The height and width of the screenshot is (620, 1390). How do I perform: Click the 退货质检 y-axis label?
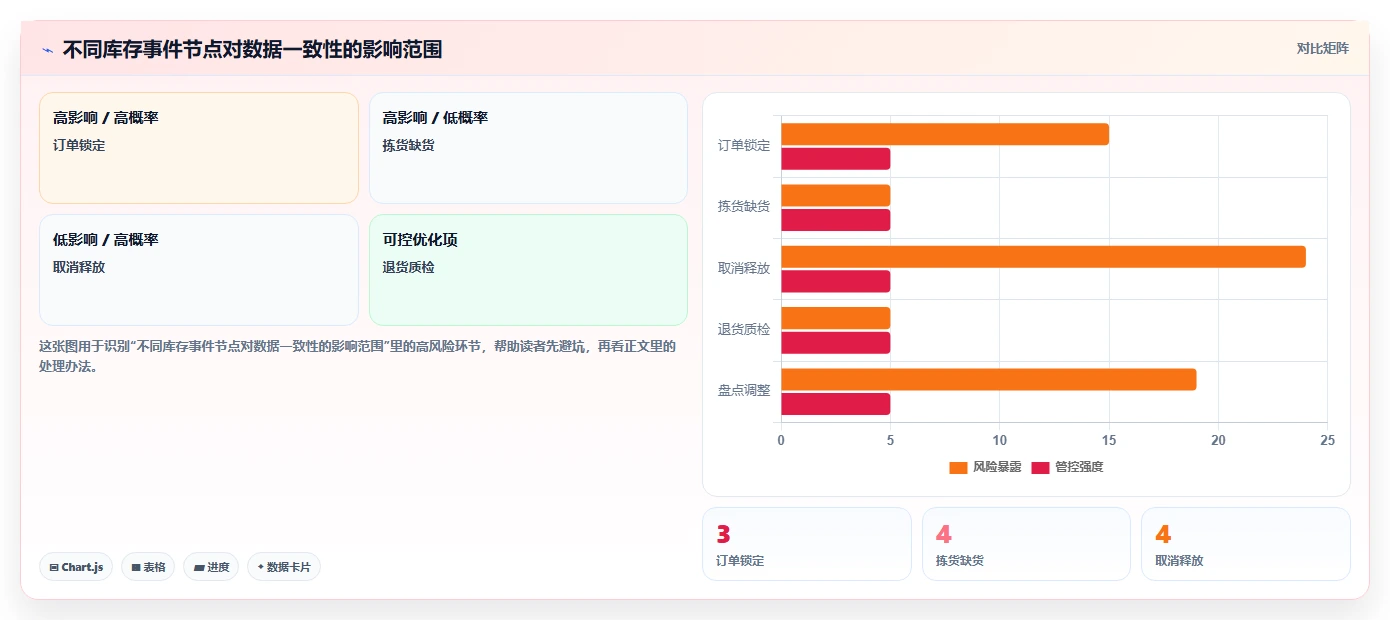click(744, 329)
